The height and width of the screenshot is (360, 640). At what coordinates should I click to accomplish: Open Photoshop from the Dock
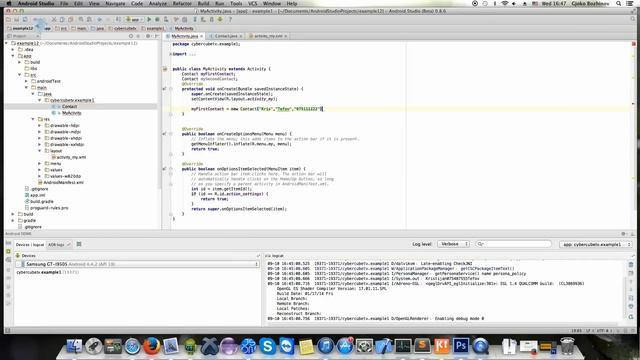click(461, 346)
